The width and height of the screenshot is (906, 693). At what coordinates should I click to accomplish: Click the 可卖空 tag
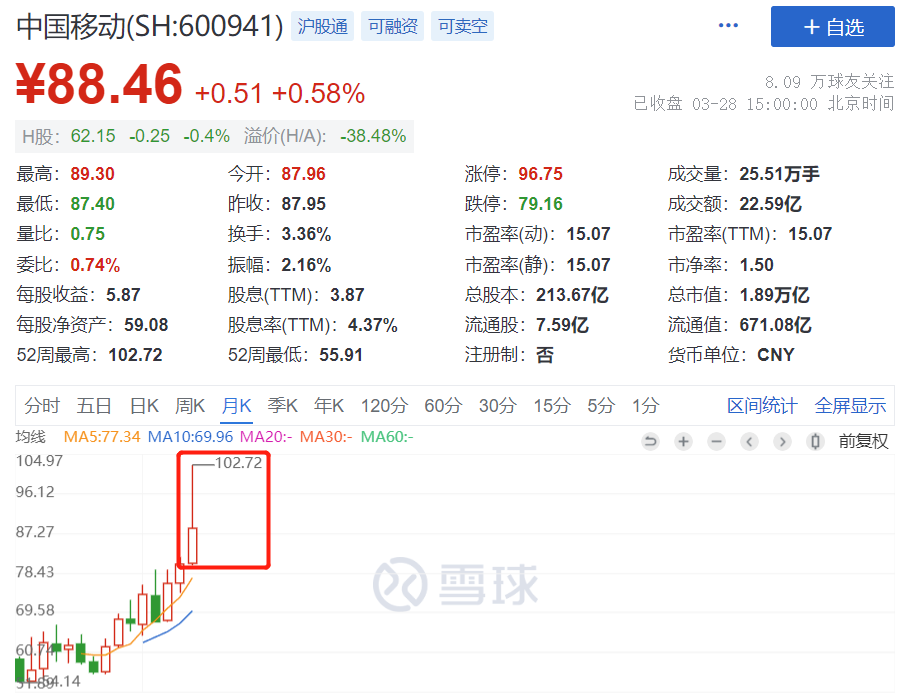(x=462, y=26)
